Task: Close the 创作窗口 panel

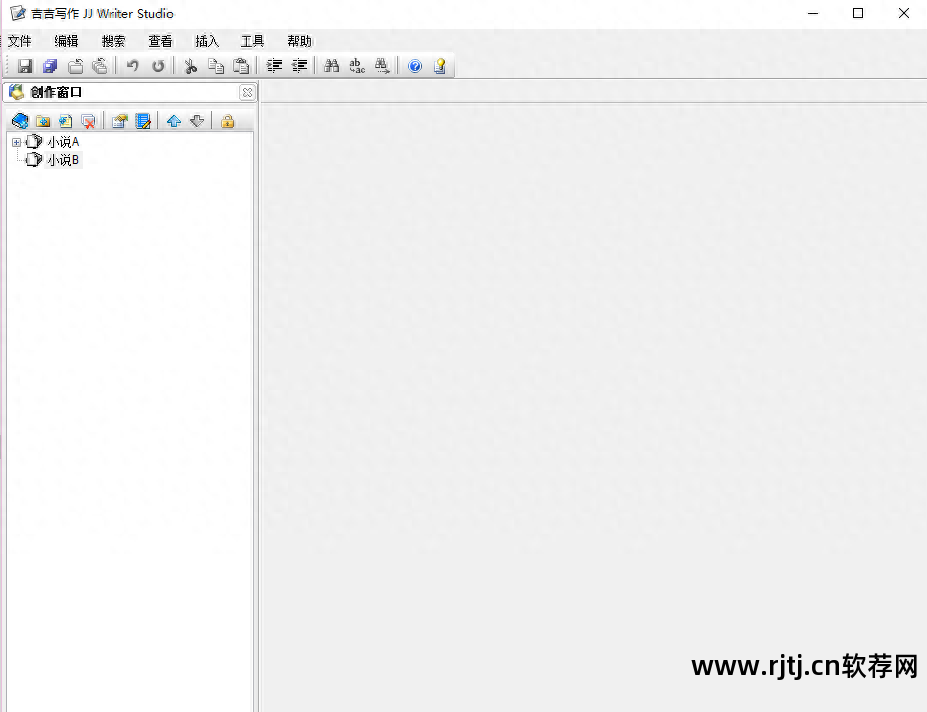Action: (x=247, y=92)
